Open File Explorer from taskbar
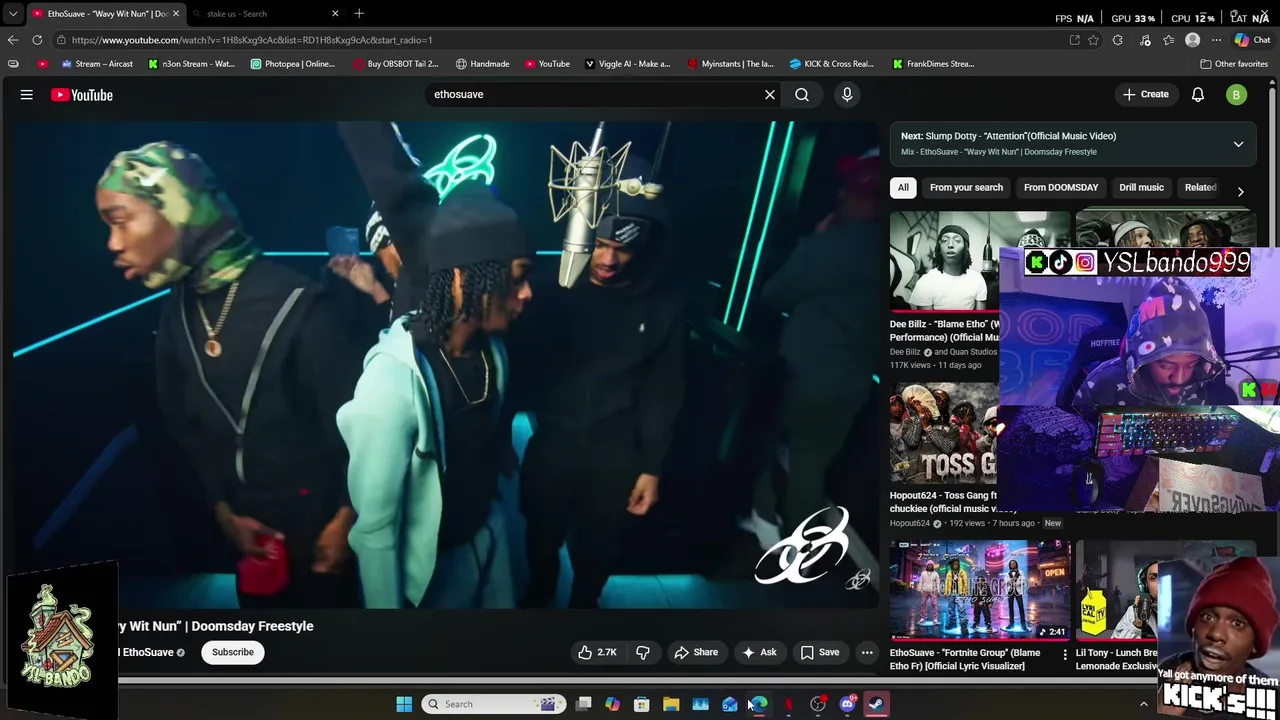Screen dimensions: 1280x720 tap(671, 704)
